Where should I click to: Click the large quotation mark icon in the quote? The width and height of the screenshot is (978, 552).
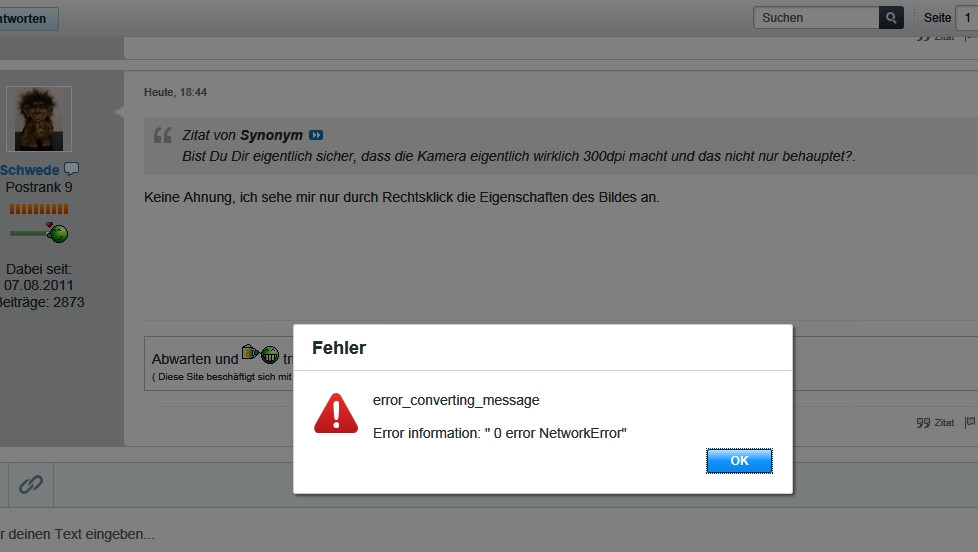162,136
